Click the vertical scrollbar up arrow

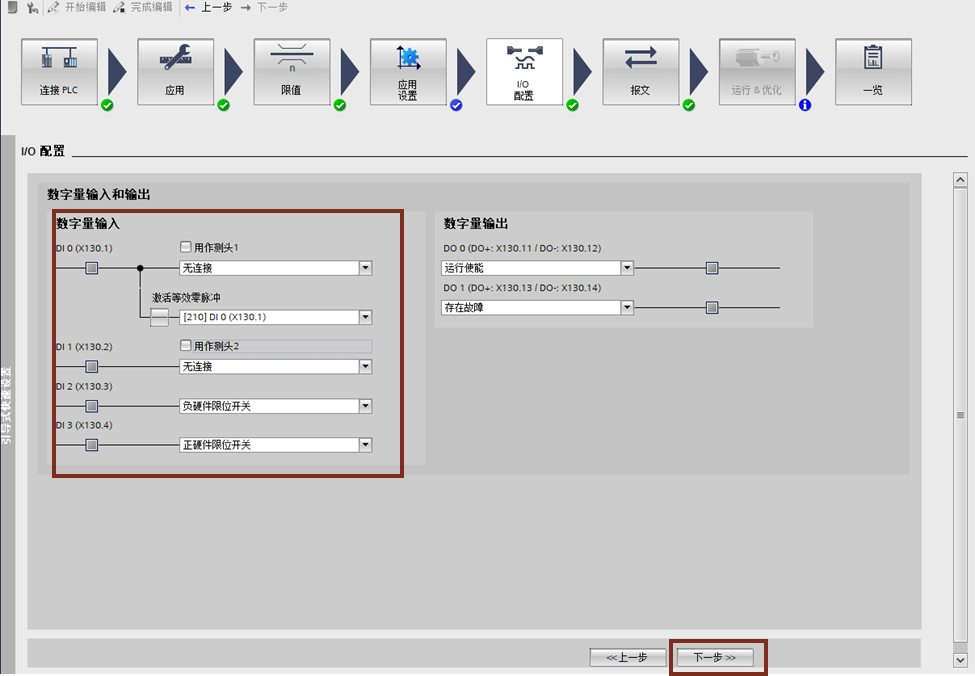click(x=960, y=180)
